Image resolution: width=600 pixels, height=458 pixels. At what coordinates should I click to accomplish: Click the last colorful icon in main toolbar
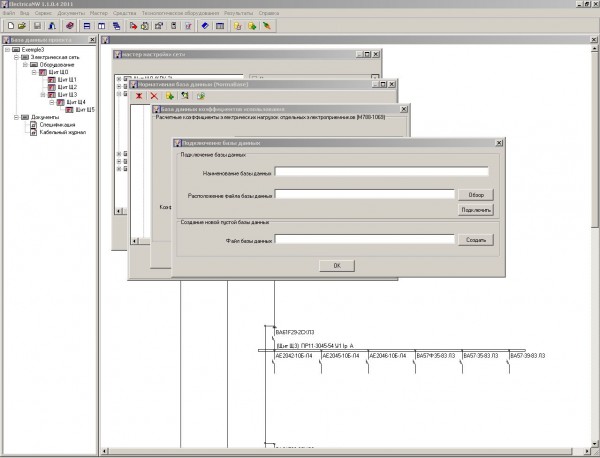268,24
